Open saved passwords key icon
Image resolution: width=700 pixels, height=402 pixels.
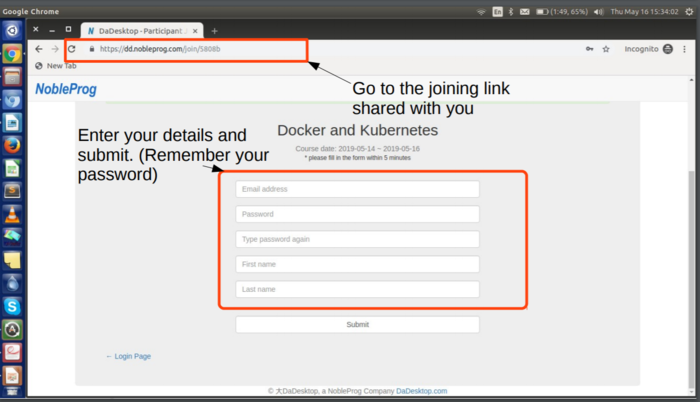590,49
